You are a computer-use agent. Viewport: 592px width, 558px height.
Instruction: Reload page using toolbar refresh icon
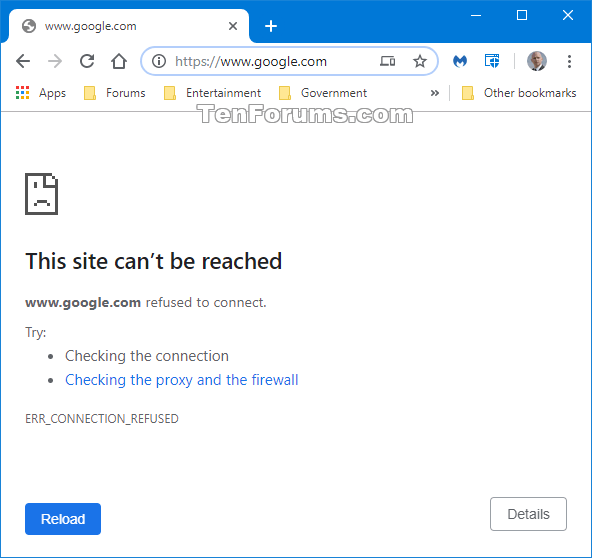pyautogui.click(x=87, y=61)
